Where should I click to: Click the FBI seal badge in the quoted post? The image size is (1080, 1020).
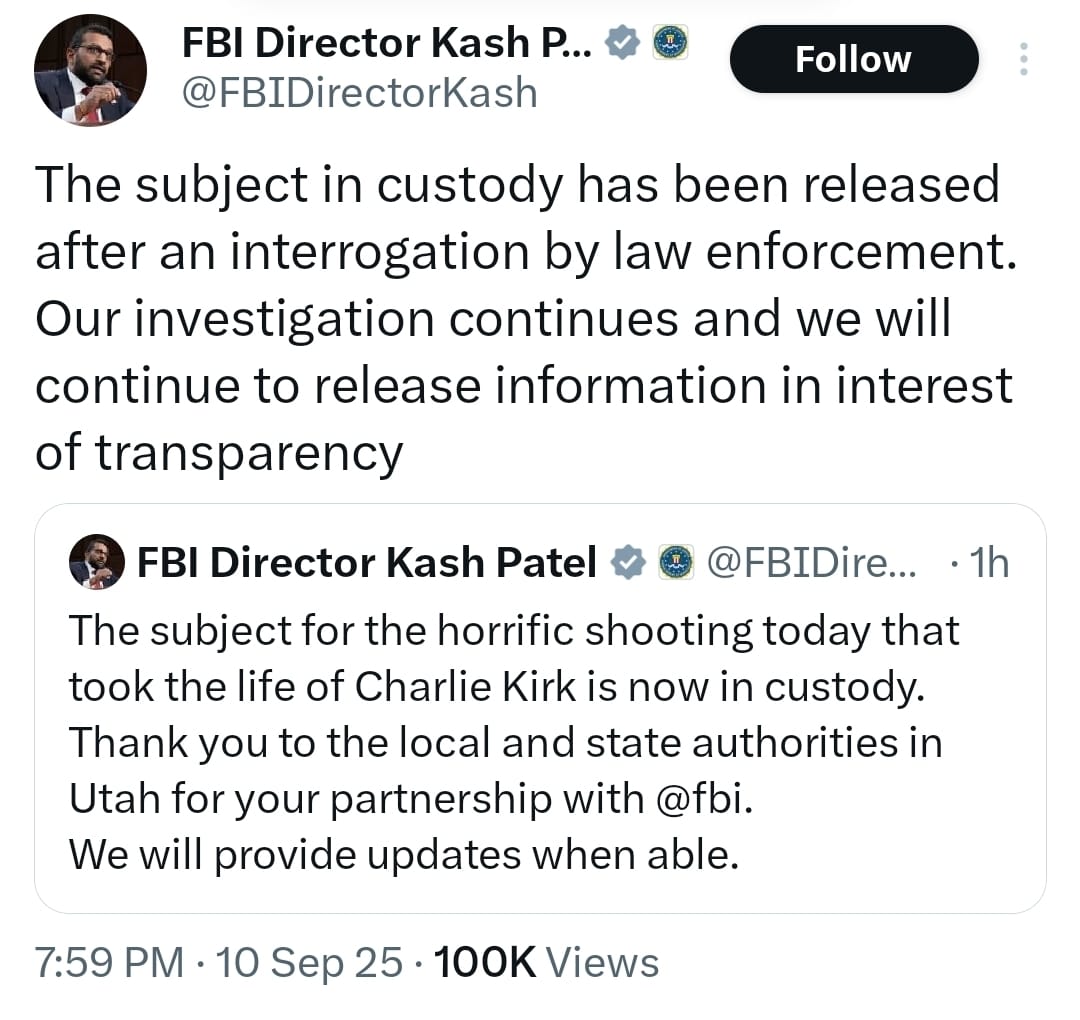tap(676, 563)
